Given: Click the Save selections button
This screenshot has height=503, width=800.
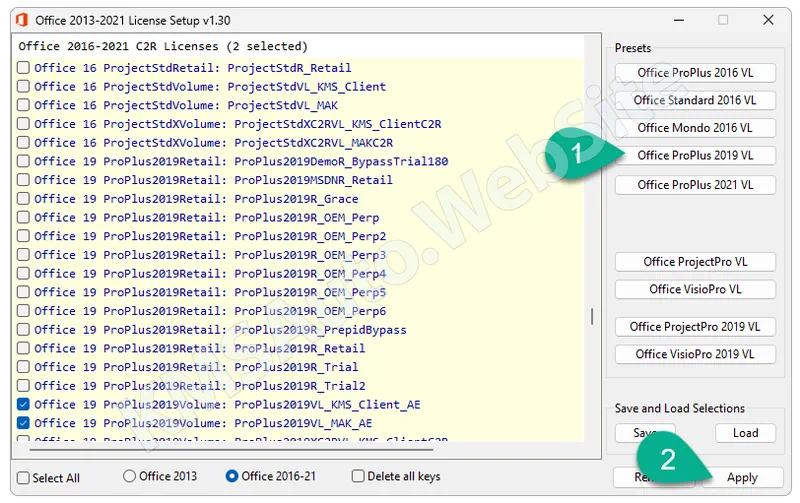Looking at the screenshot, I should click(645, 433).
